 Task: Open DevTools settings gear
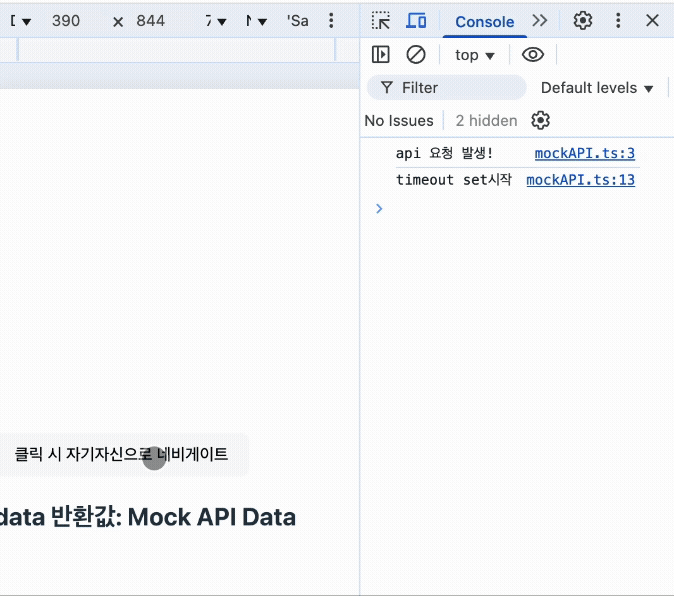click(583, 20)
